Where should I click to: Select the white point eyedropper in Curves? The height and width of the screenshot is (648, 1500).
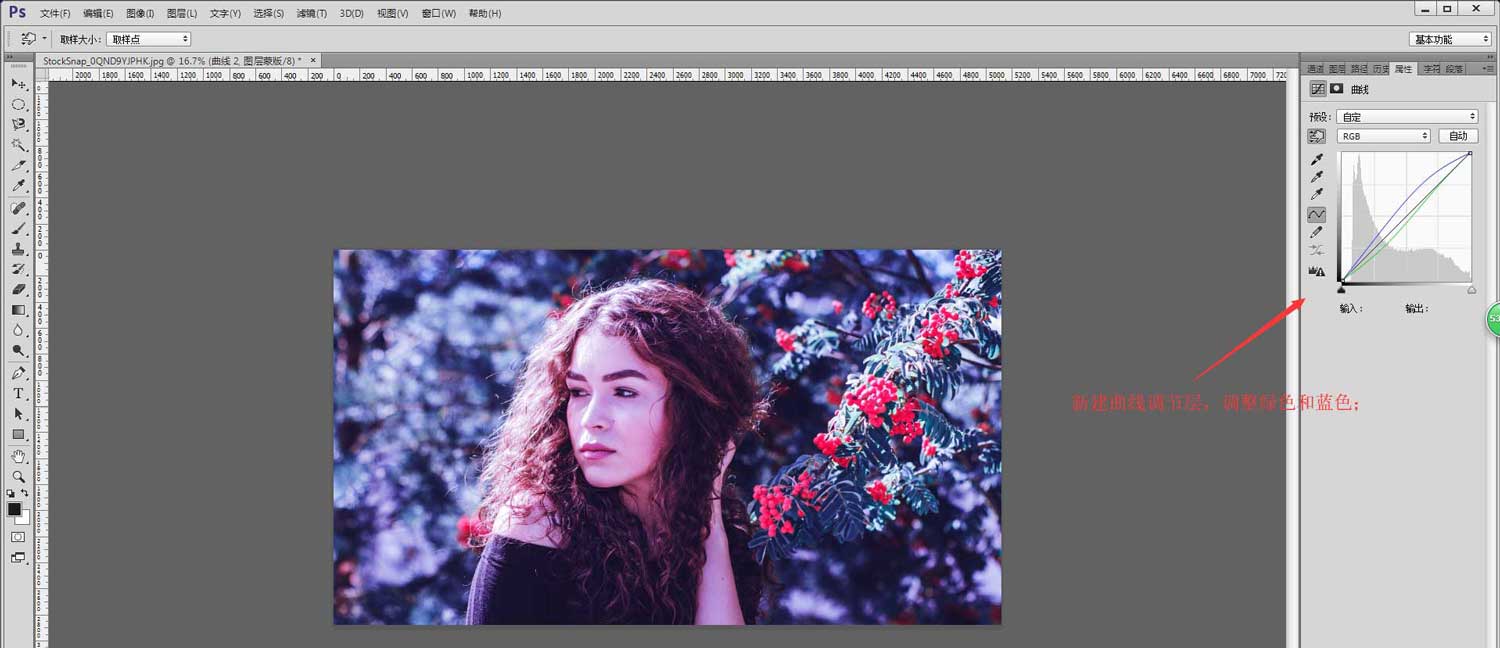pos(1317,194)
